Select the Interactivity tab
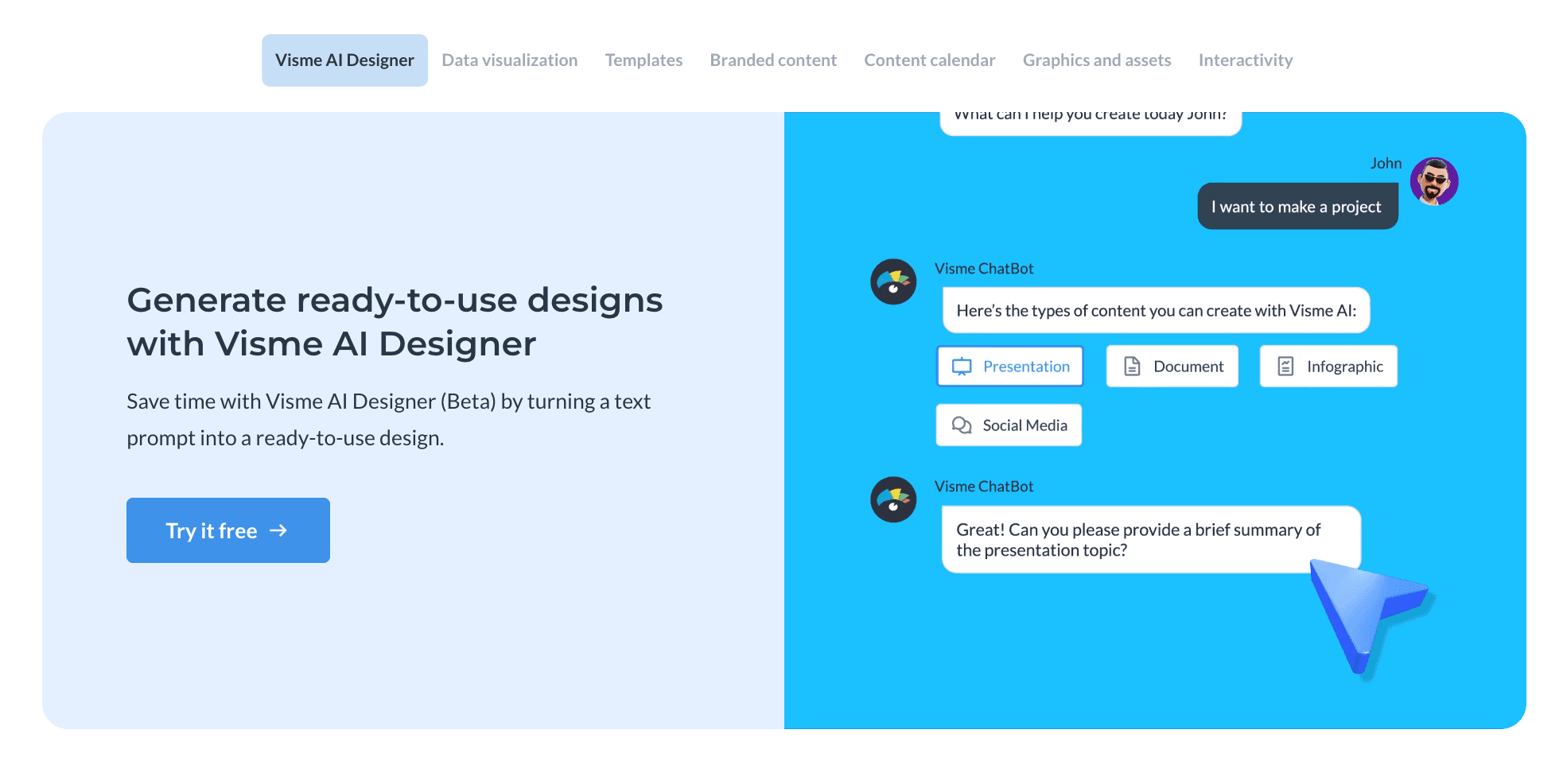 (1246, 60)
